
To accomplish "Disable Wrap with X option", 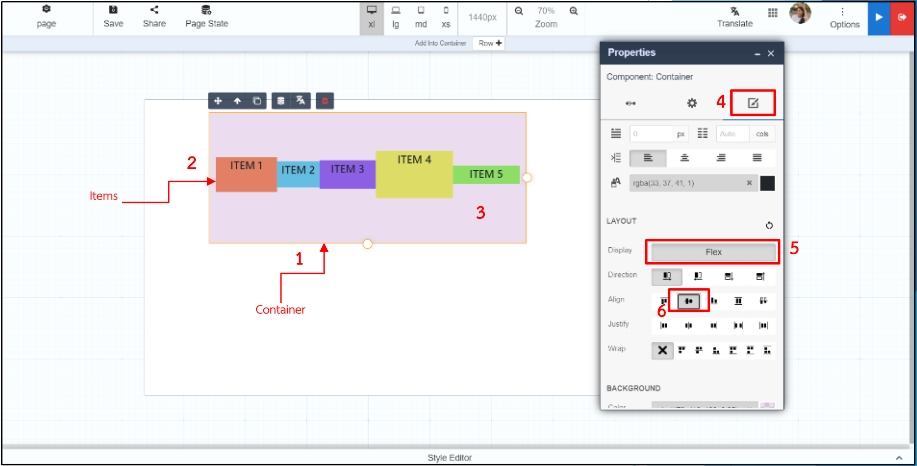I will (x=663, y=350).
